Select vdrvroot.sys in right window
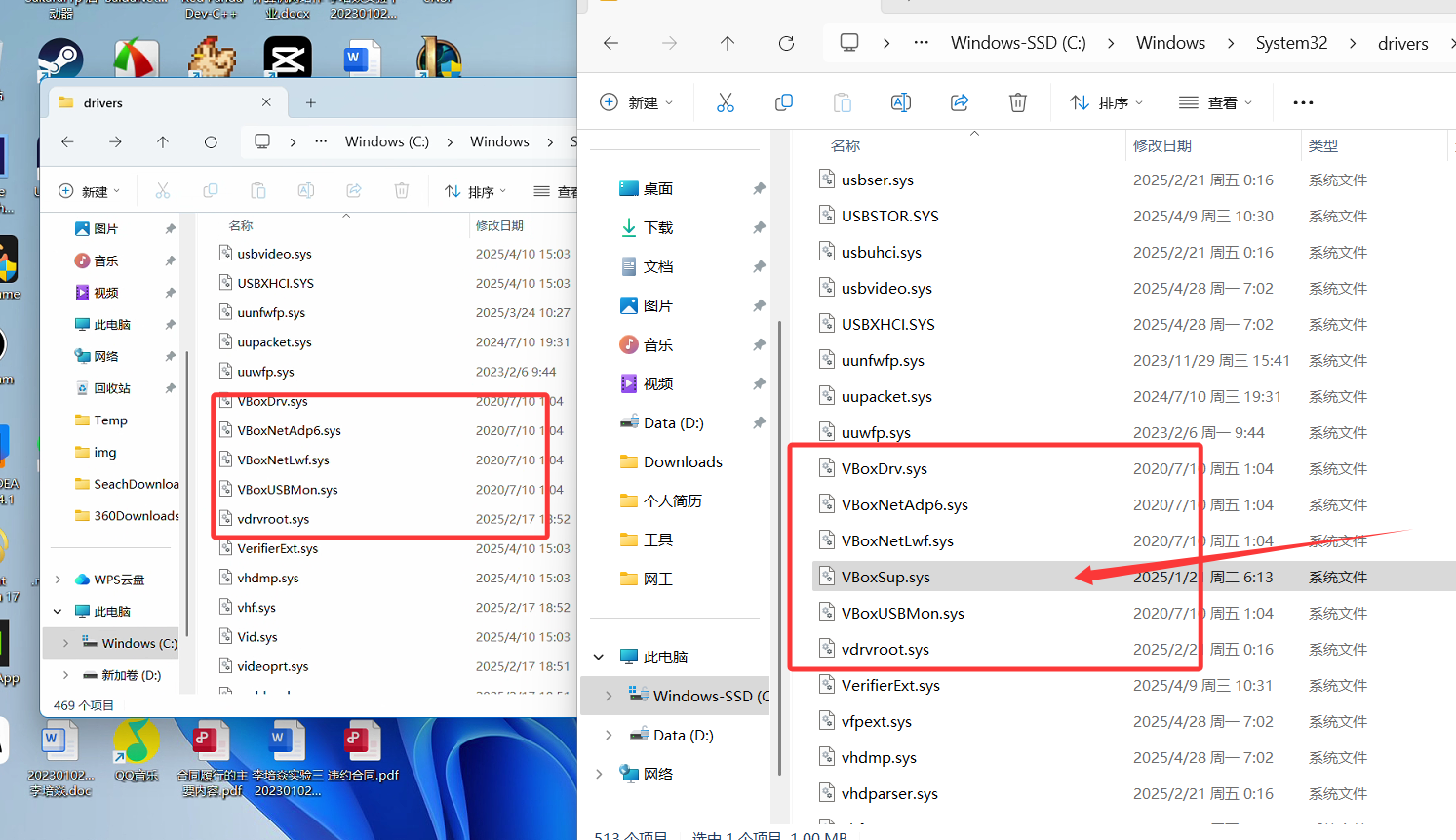The width and height of the screenshot is (1456, 840). pos(885,649)
